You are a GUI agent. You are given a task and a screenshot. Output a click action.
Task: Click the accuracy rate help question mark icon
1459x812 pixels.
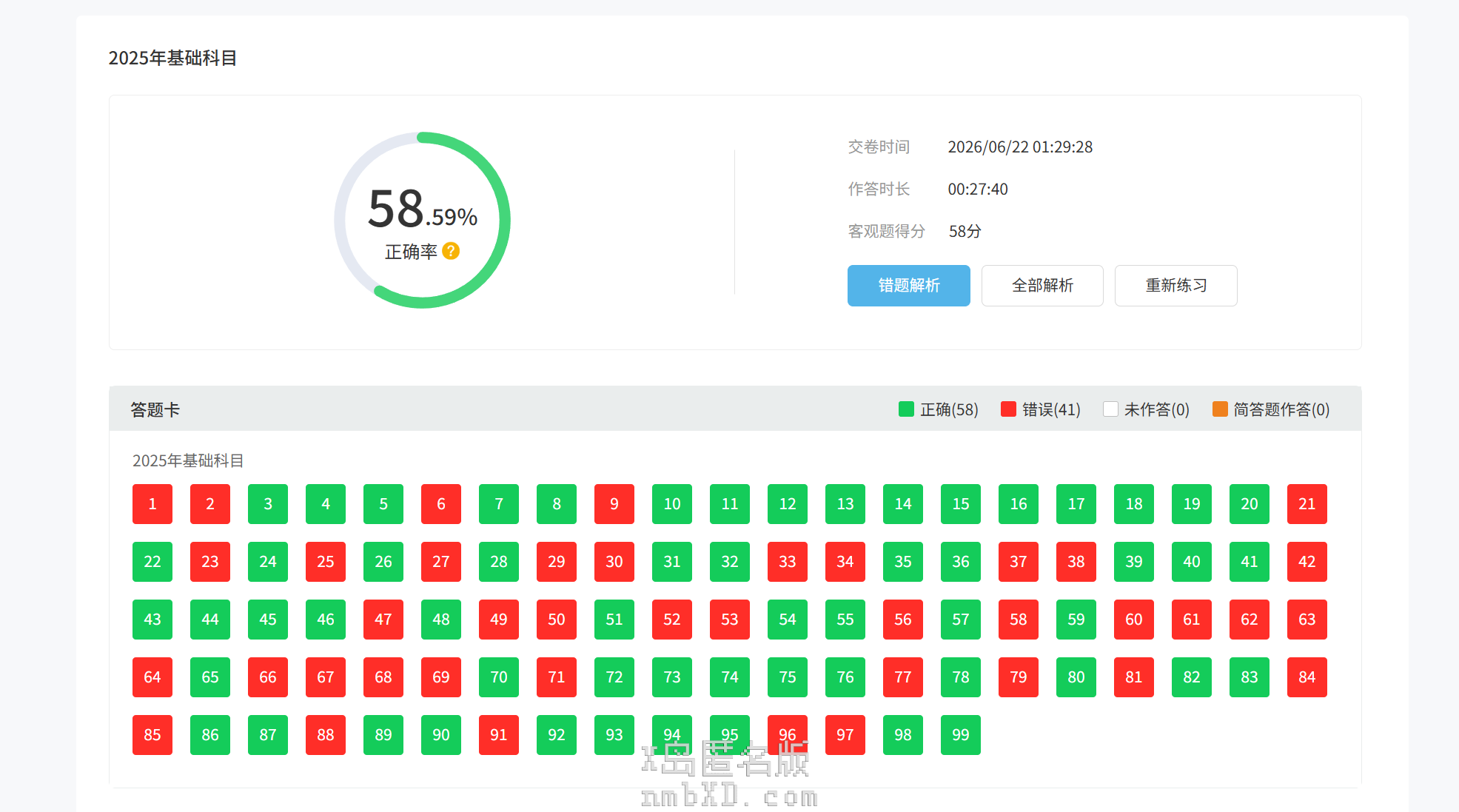point(451,251)
